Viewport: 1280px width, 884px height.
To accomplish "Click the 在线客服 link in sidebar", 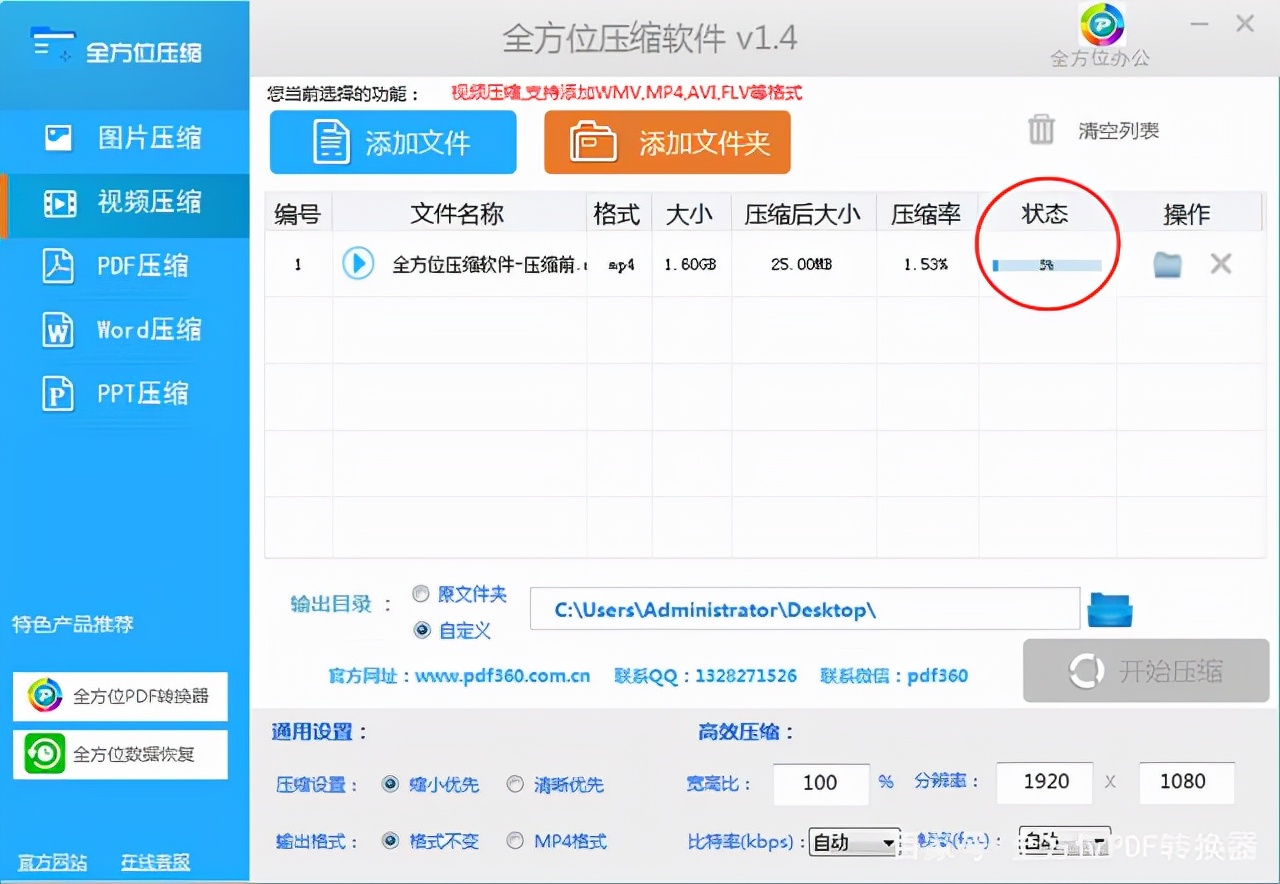I will 156,862.
